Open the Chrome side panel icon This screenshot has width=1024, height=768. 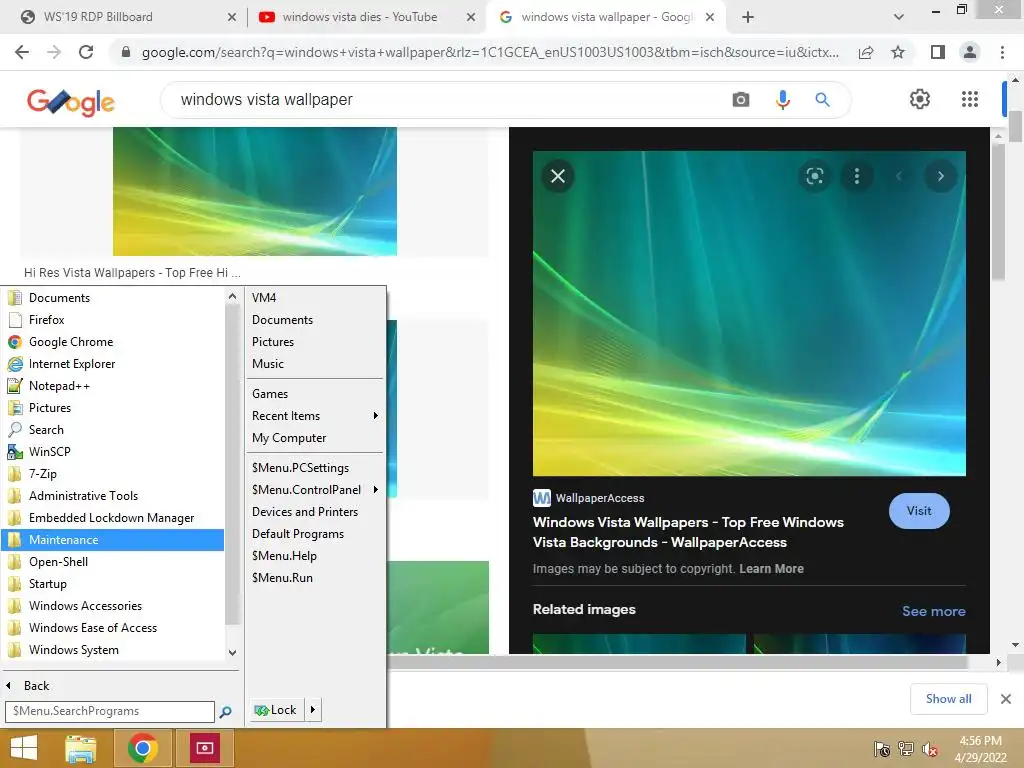pos(938,52)
